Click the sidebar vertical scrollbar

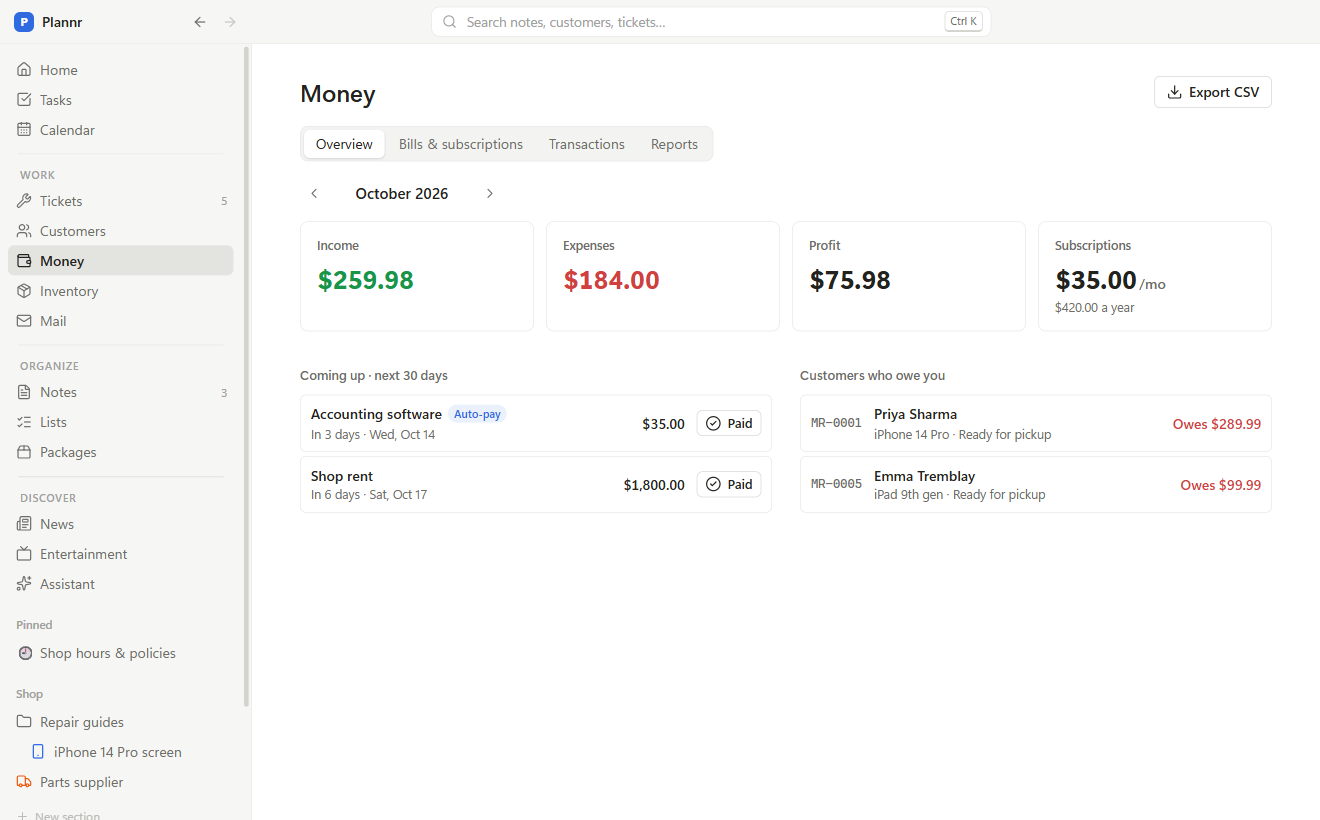click(x=246, y=375)
